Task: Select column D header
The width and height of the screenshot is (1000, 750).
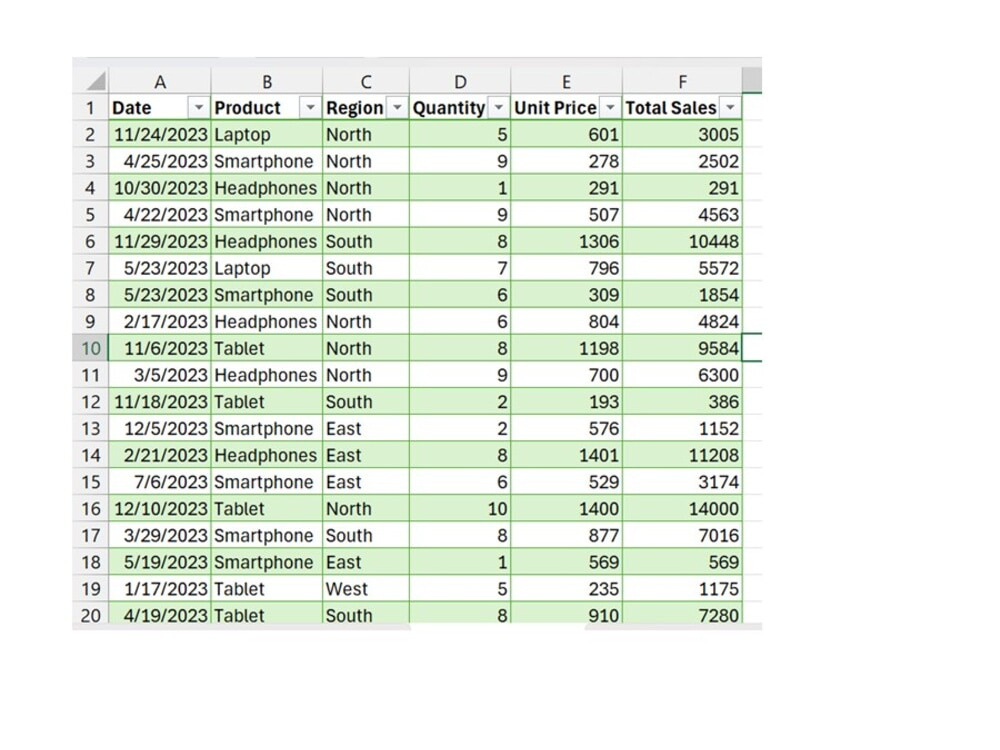Action: pos(460,82)
